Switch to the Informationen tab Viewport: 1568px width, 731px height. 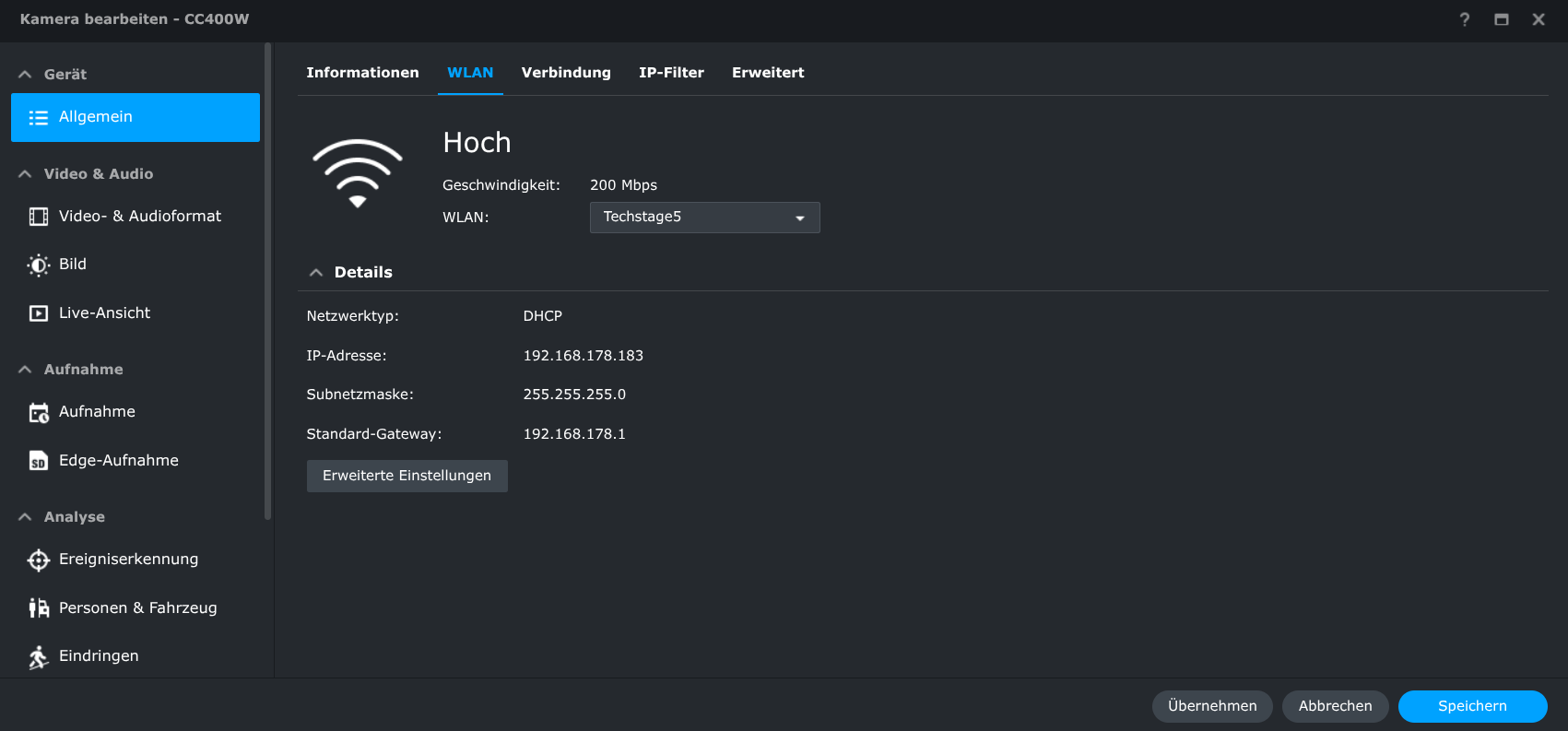tap(362, 73)
